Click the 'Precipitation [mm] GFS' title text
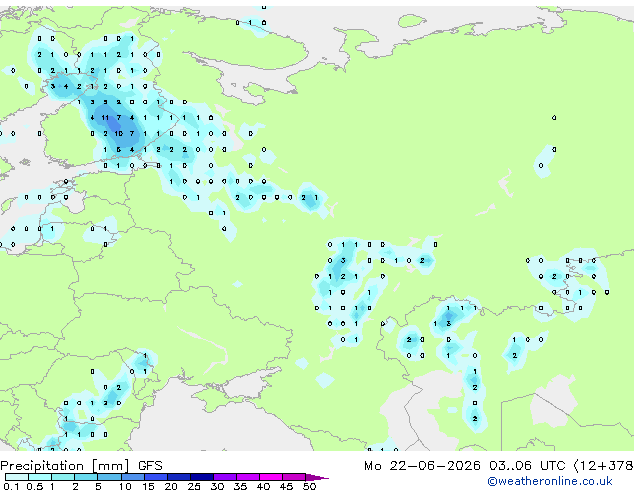The height and width of the screenshot is (490, 634). pos(81,466)
